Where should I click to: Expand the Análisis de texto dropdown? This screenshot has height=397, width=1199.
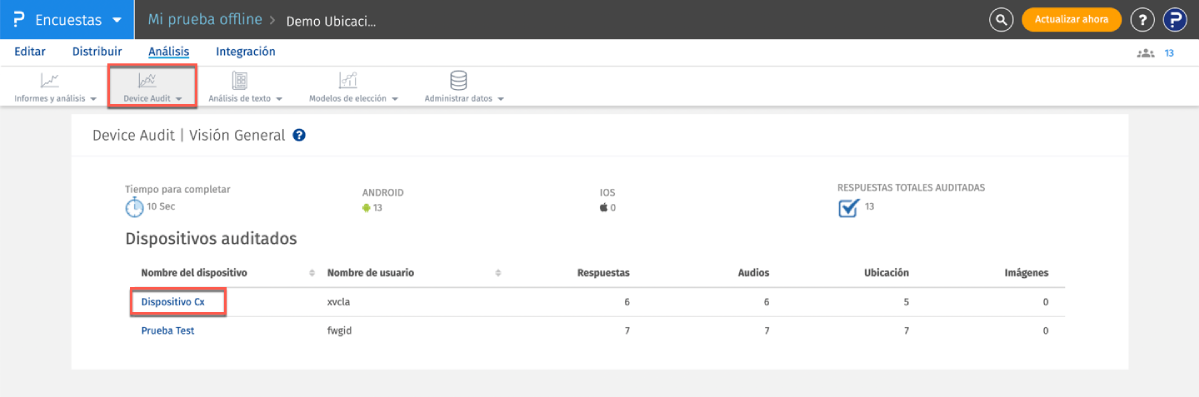(279, 99)
